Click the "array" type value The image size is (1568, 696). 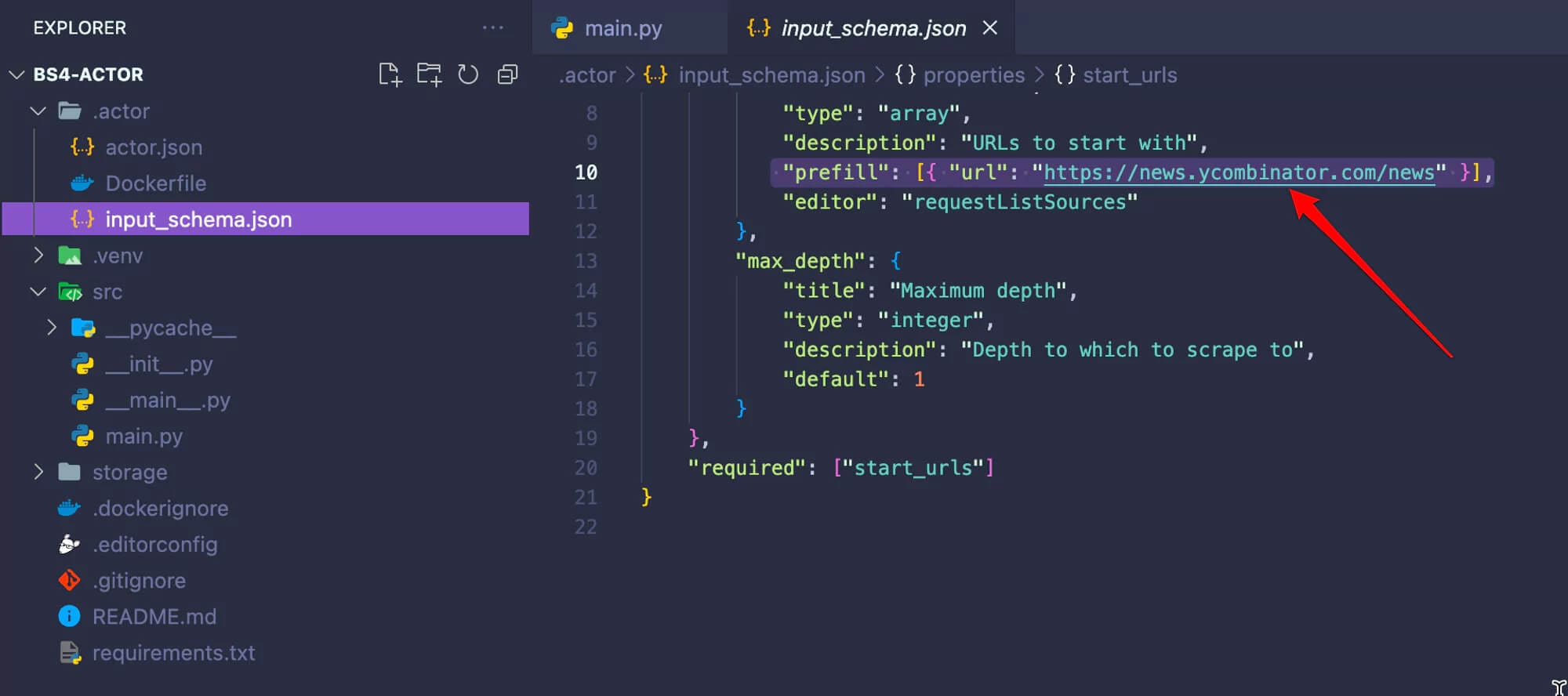point(918,114)
